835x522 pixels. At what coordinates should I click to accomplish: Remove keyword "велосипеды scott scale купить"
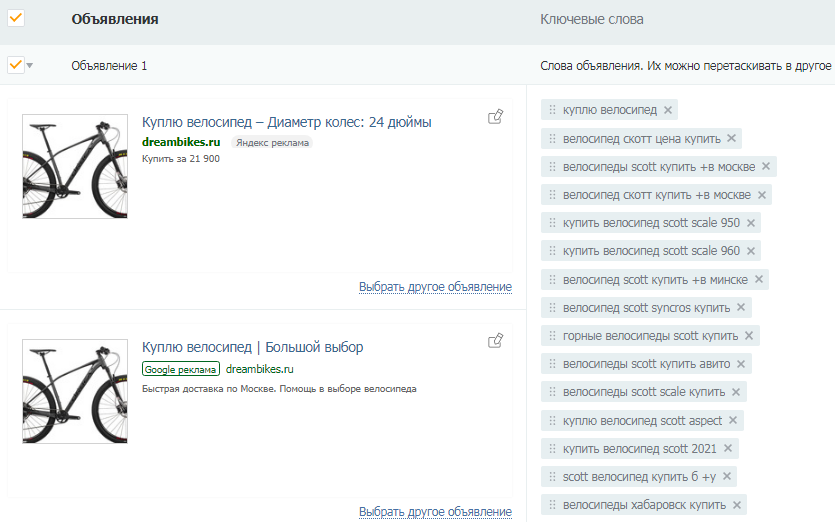click(736, 392)
